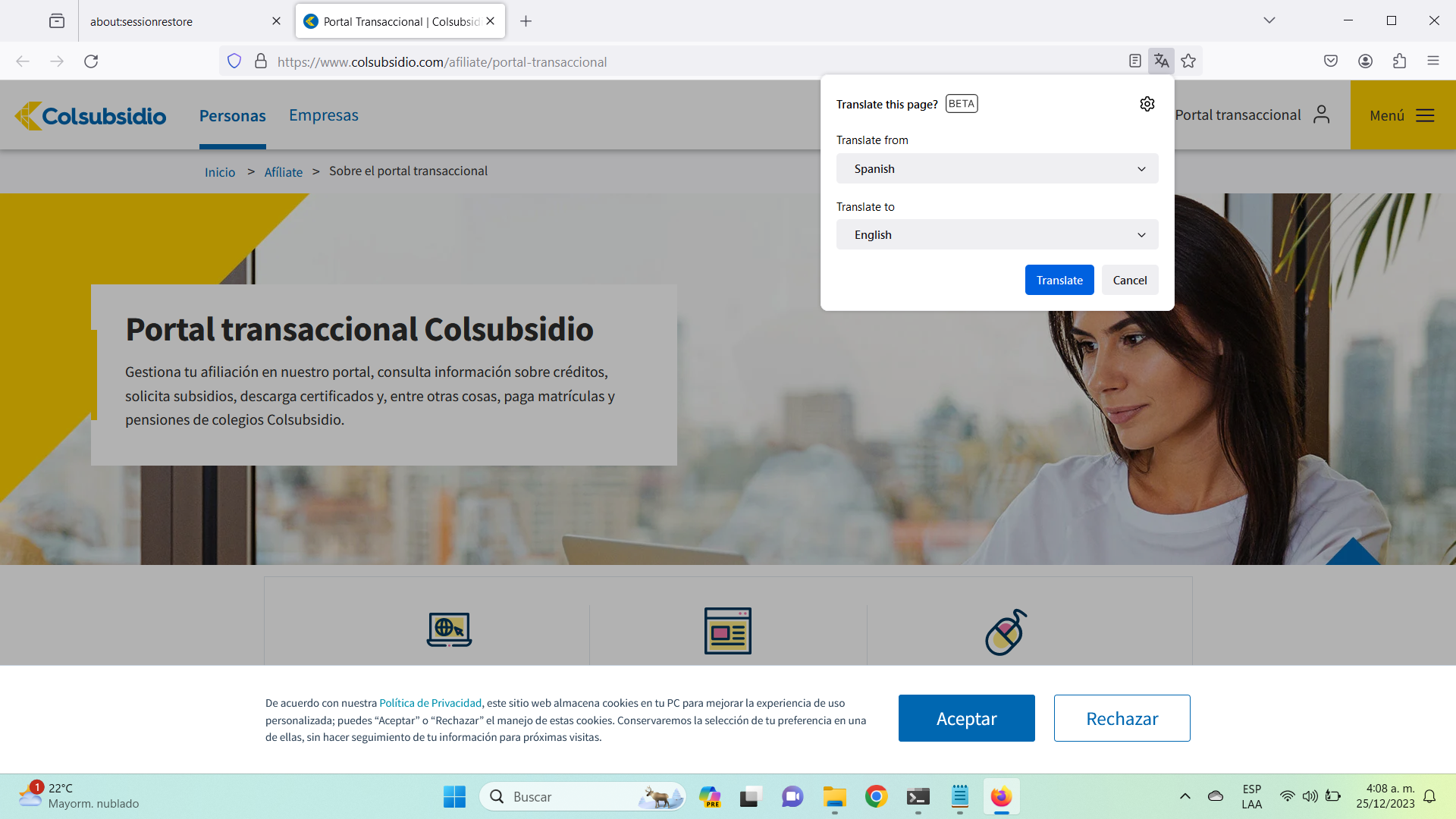Open Firefox application hamburger menu
The image size is (1456, 819).
[1432, 61]
